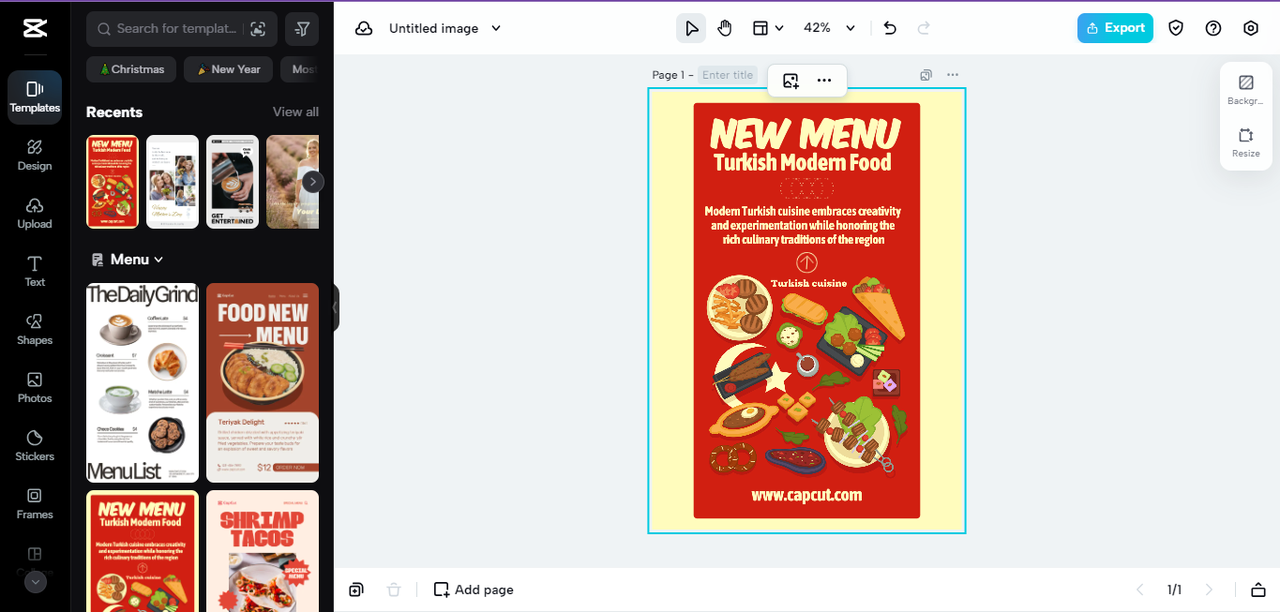1280x612 pixels.
Task: Open the Background panel button
Action: [1246, 90]
